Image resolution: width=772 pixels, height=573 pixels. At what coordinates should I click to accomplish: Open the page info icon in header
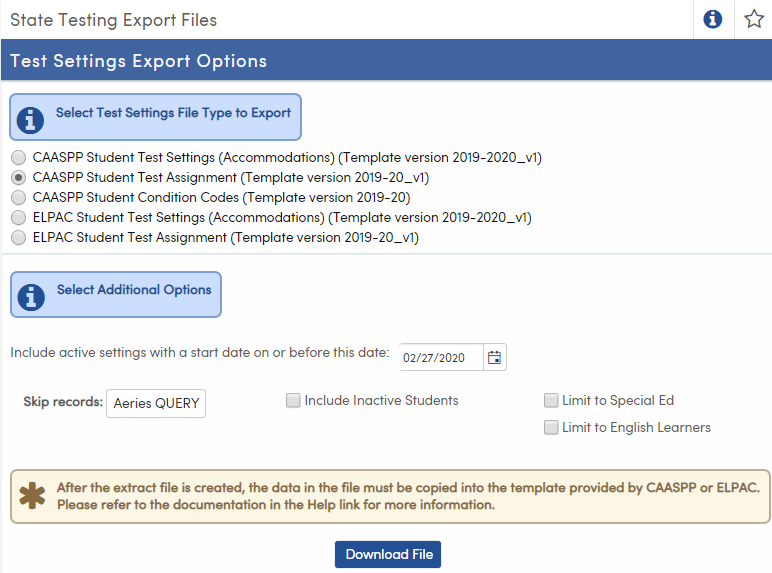point(712,19)
